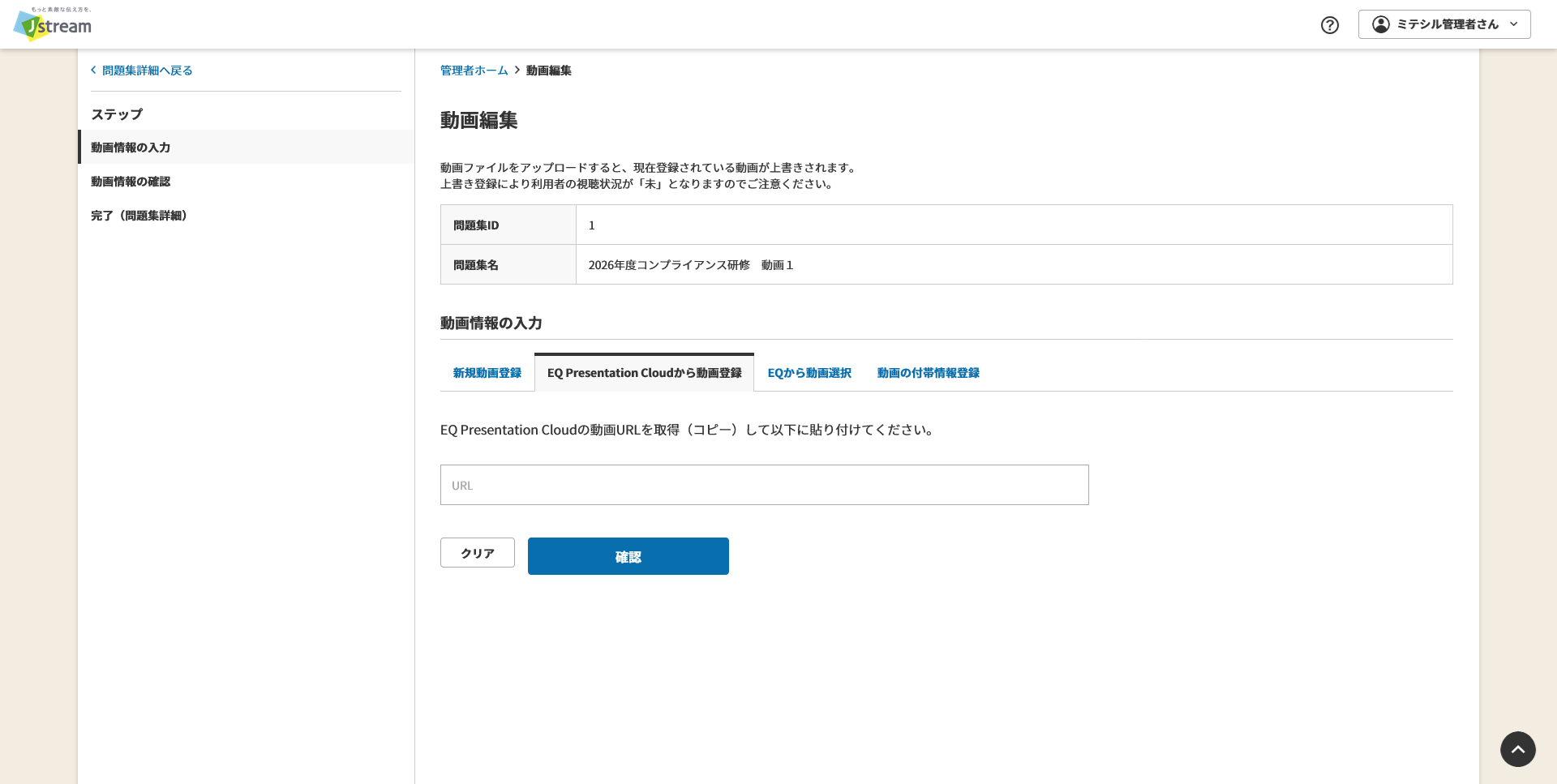Click the Jstream logo

pyautogui.click(x=53, y=24)
